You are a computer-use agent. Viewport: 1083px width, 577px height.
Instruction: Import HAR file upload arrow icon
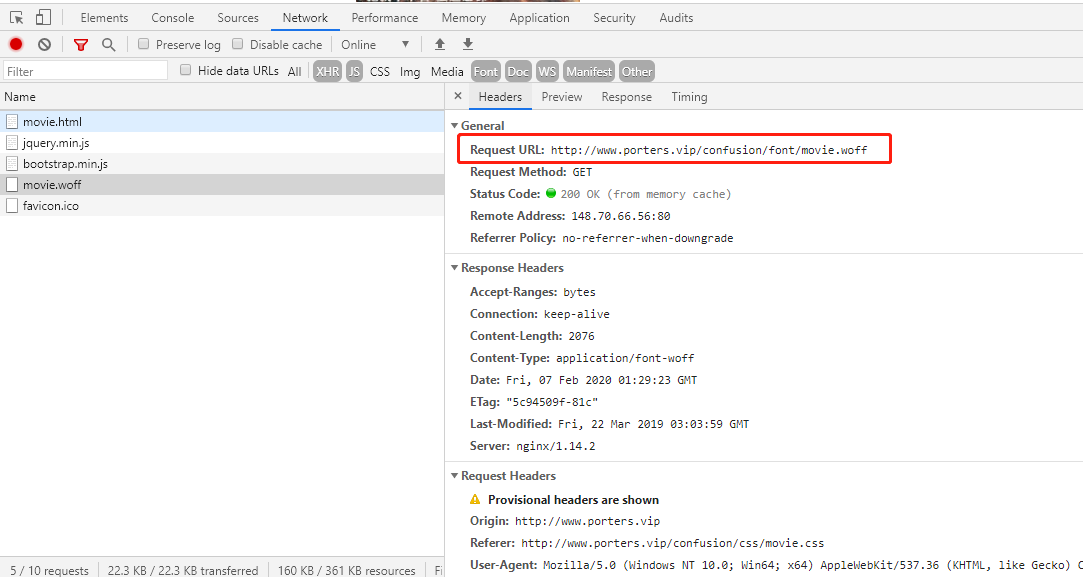(x=439, y=44)
